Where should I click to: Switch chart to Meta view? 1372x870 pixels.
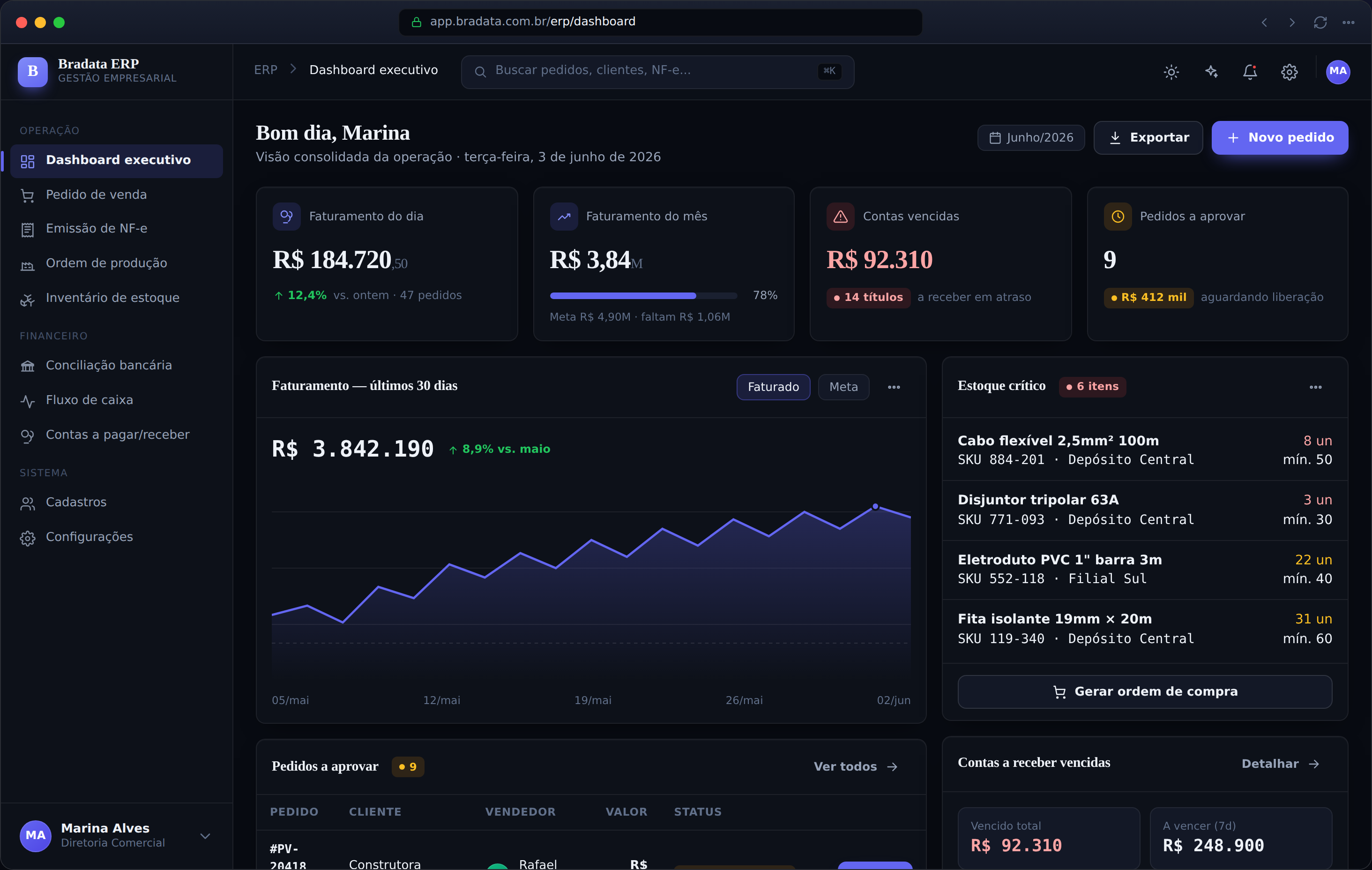point(843,387)
